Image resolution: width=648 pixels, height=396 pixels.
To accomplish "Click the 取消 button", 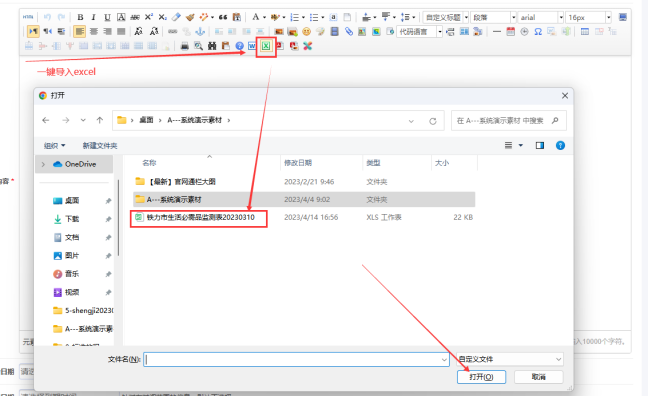I will 538,377.
